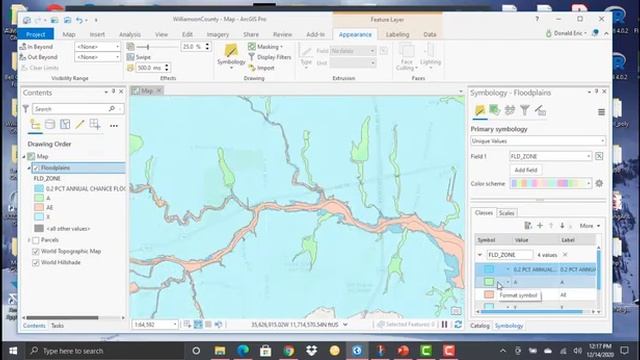Open the Symbology pane hamburger menu
640x360 pixels.
[x=601, y=112]
